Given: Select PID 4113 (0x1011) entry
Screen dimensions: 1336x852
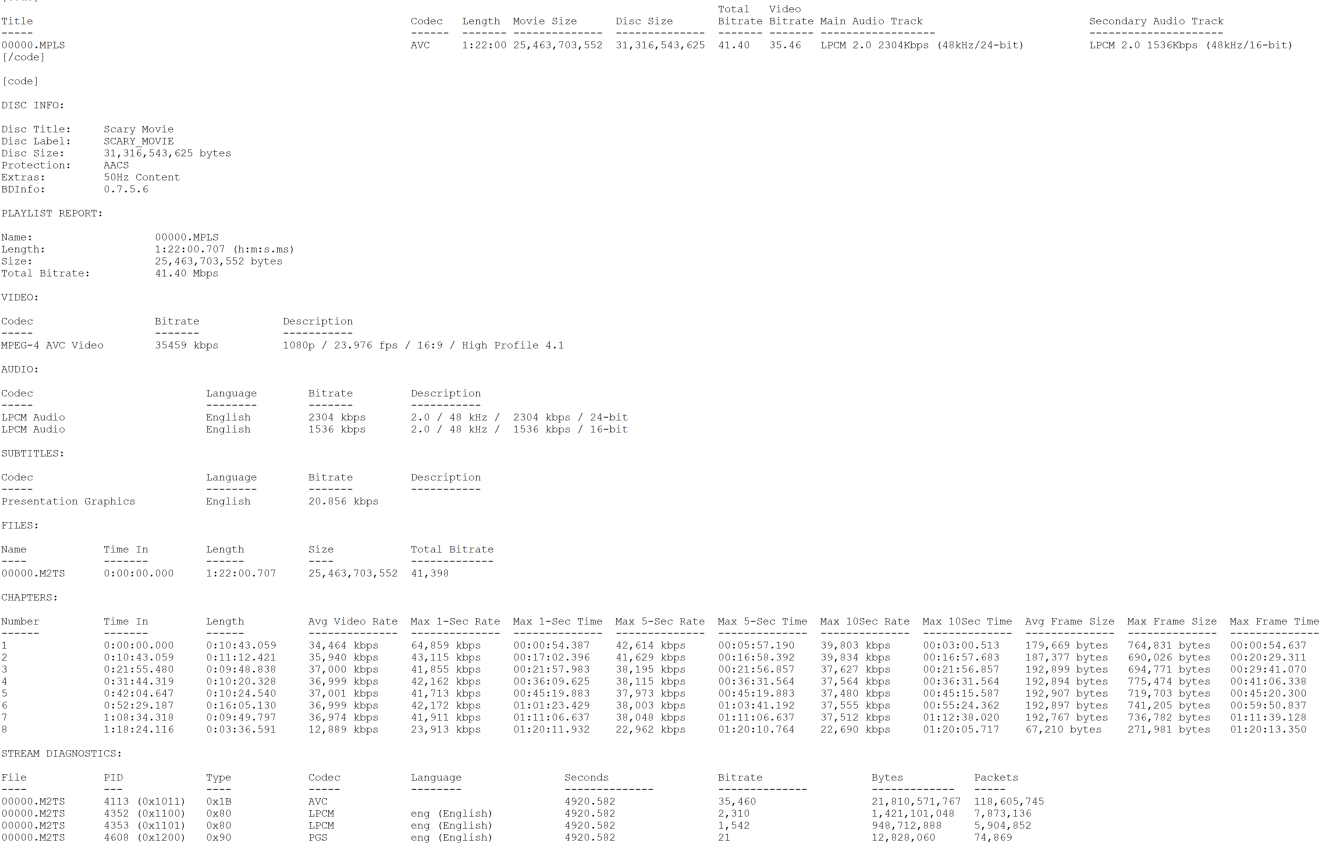Looking at the screenshot, I should pos(144,801).
